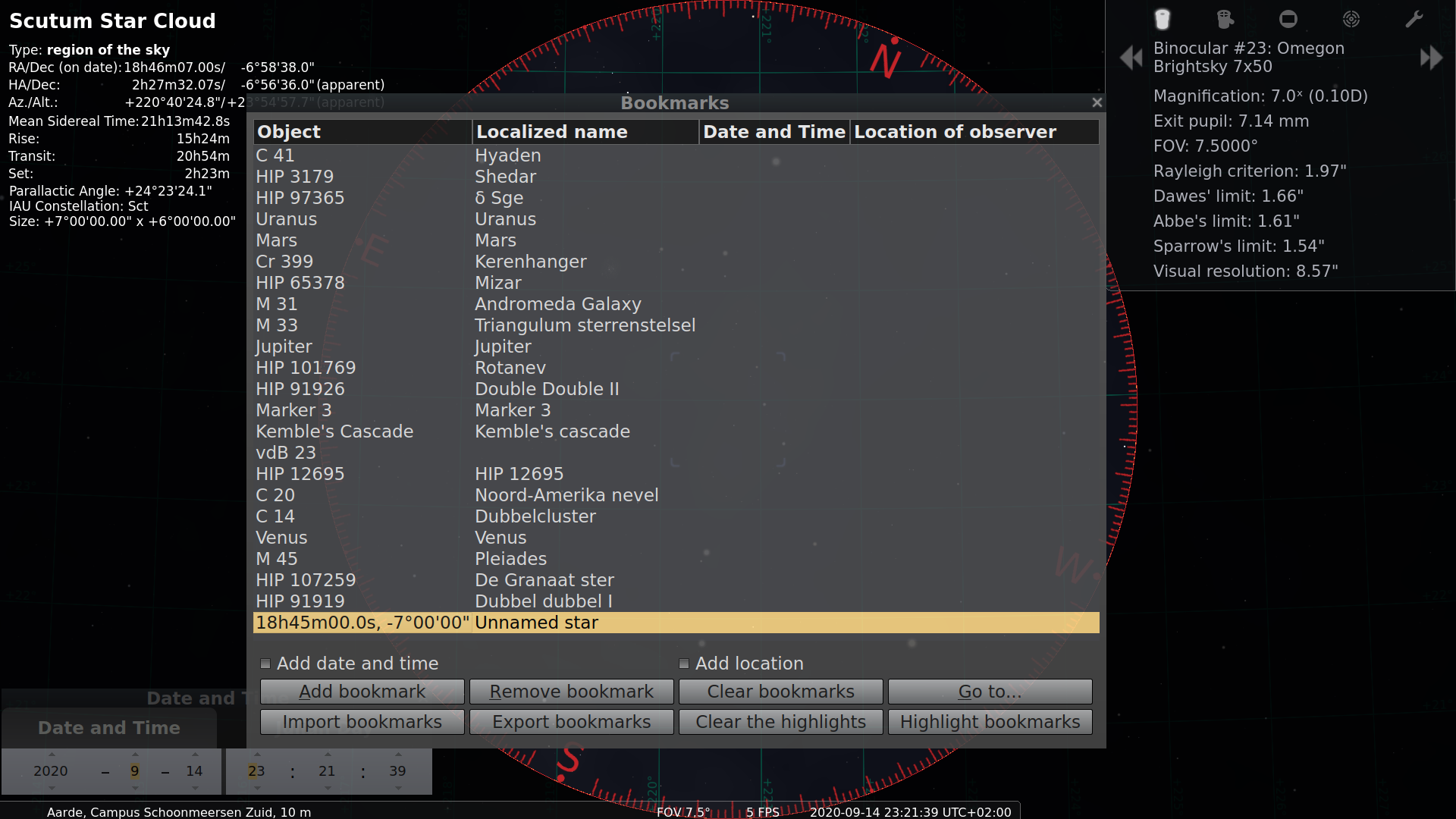Increase the hour with up arrow
Screen dimensions: 1456x819
pos(257,755)
